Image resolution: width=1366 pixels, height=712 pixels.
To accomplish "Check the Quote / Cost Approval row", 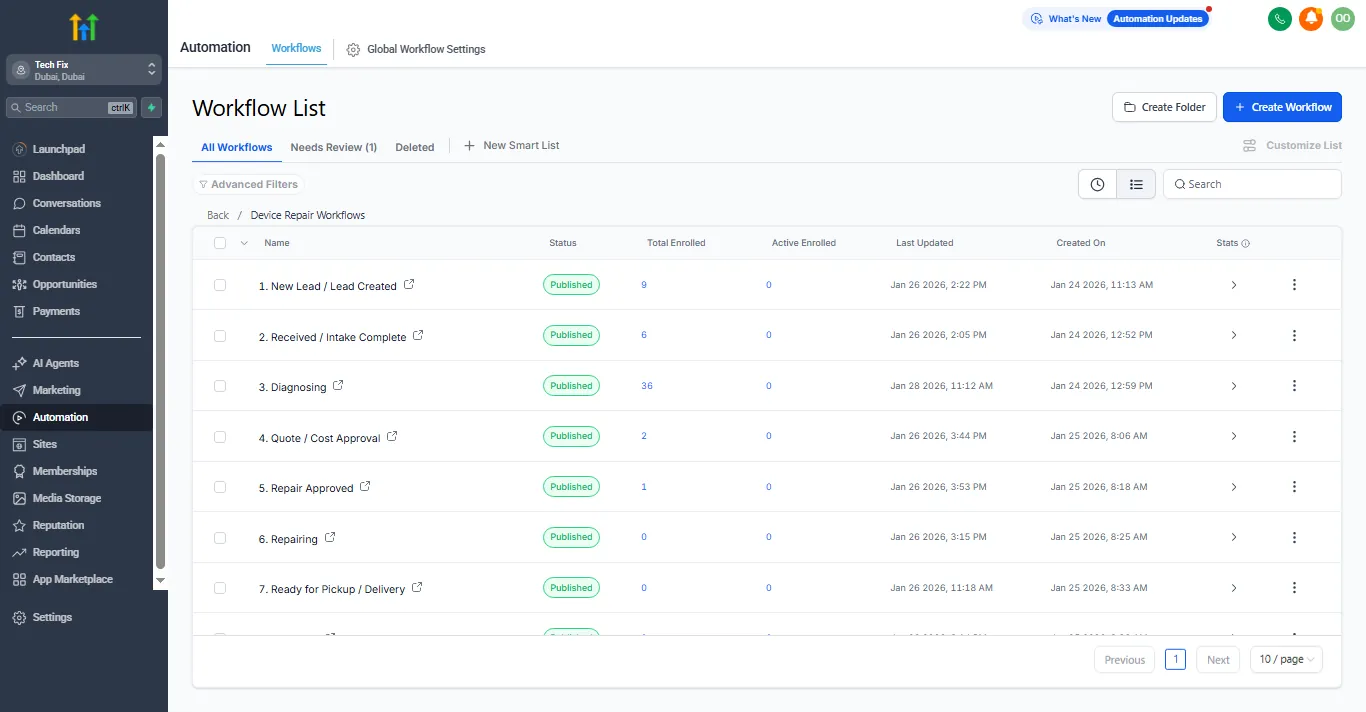I will (x=220, y=437).
